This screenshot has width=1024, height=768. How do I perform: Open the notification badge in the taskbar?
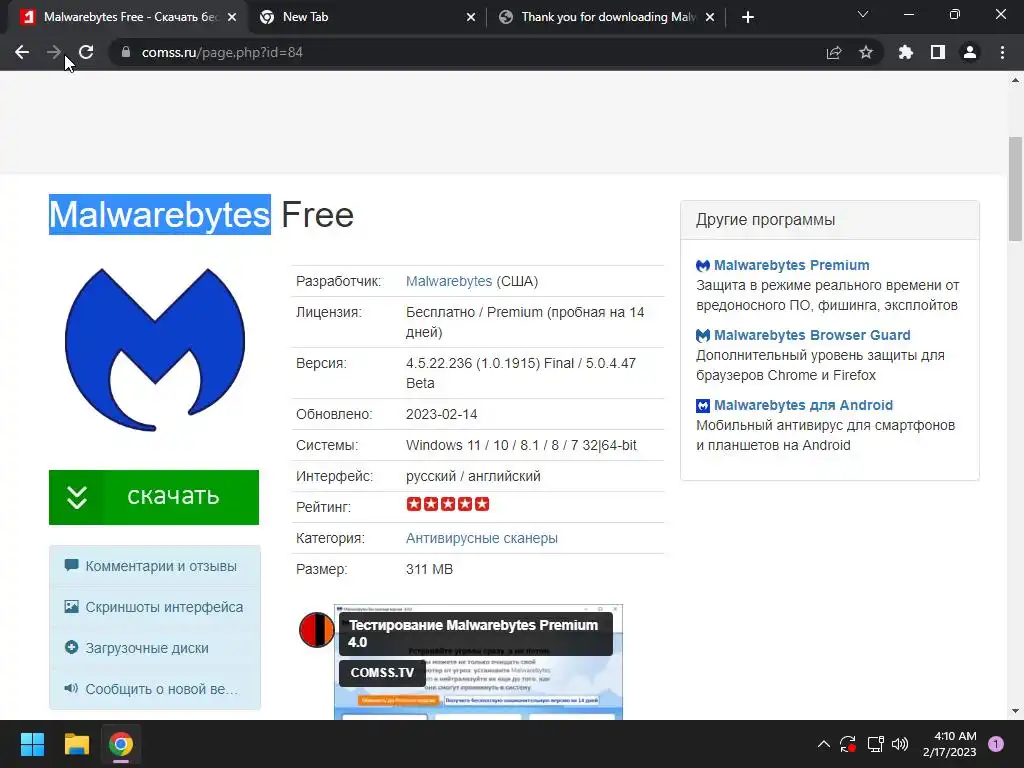coord(996,744)
